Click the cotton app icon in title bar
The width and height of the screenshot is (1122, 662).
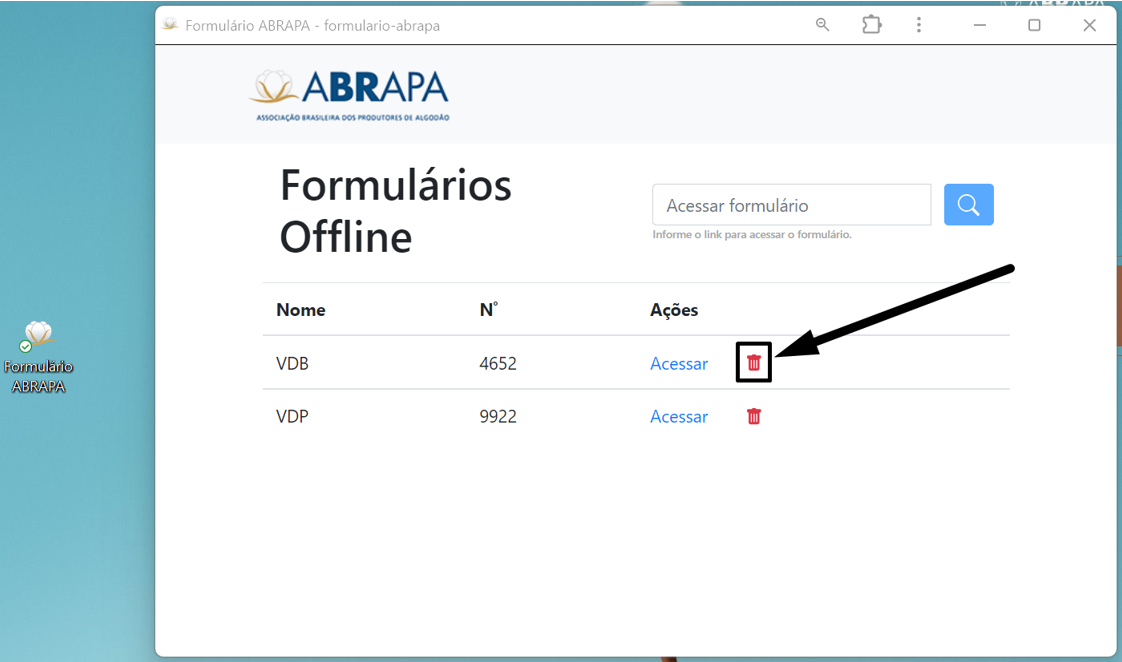pos(170,25)
